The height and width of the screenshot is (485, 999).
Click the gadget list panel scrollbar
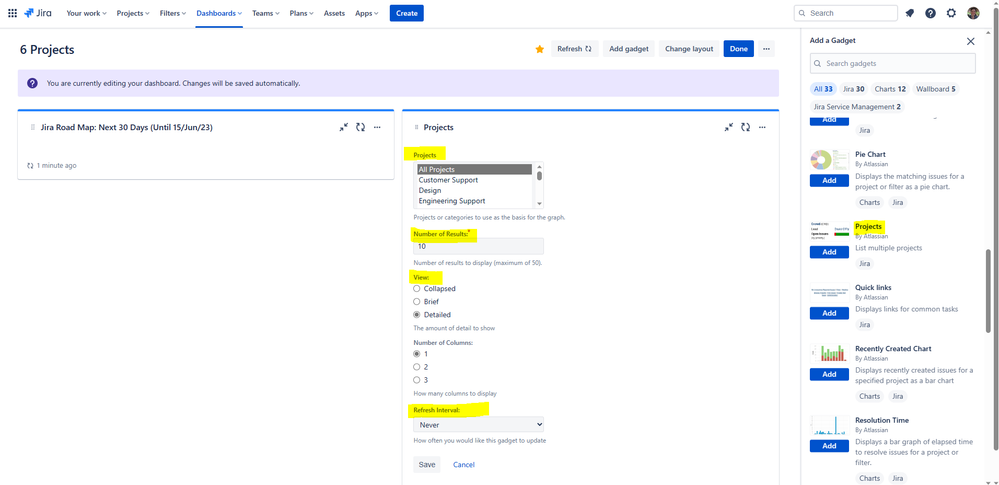(988, 290)
